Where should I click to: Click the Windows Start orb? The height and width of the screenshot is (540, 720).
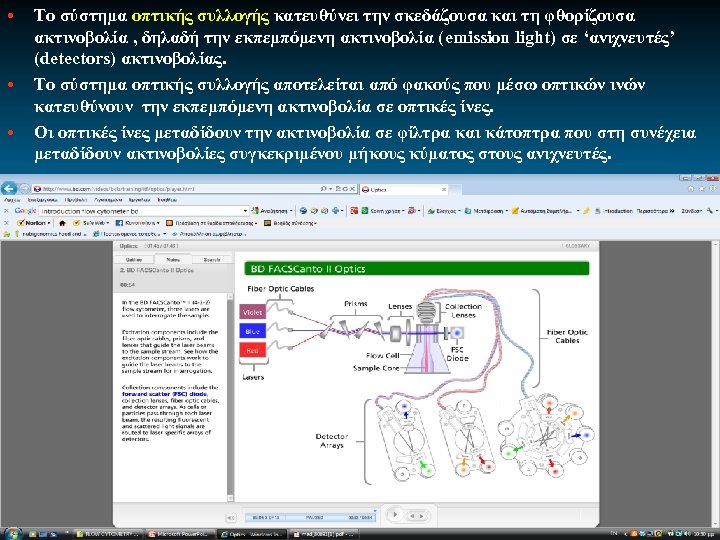12,533
